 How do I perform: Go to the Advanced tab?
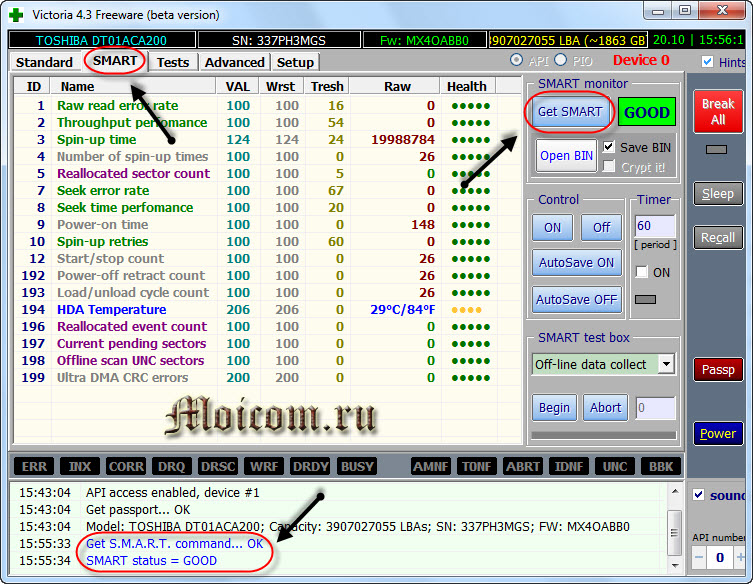[x=234, y=62]
